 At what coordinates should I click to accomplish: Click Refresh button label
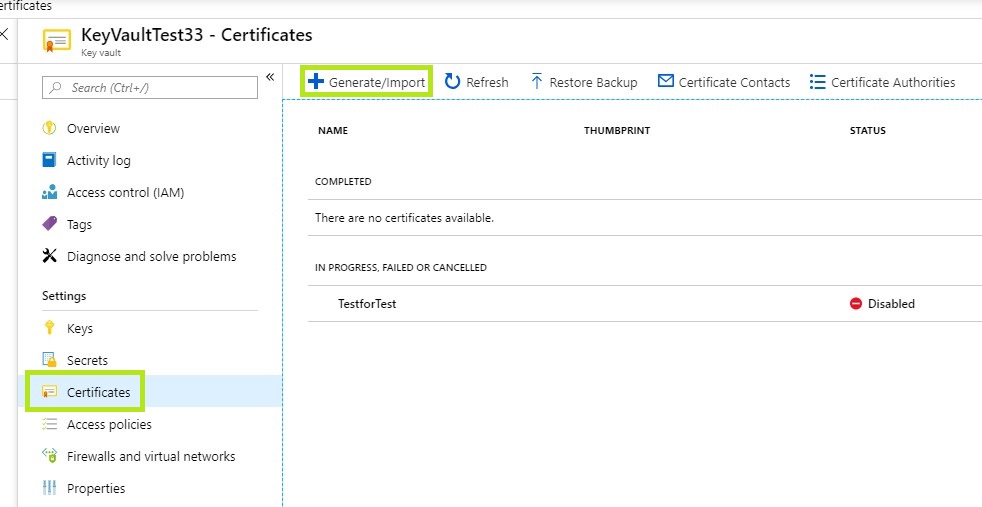(x=487, y=82)
